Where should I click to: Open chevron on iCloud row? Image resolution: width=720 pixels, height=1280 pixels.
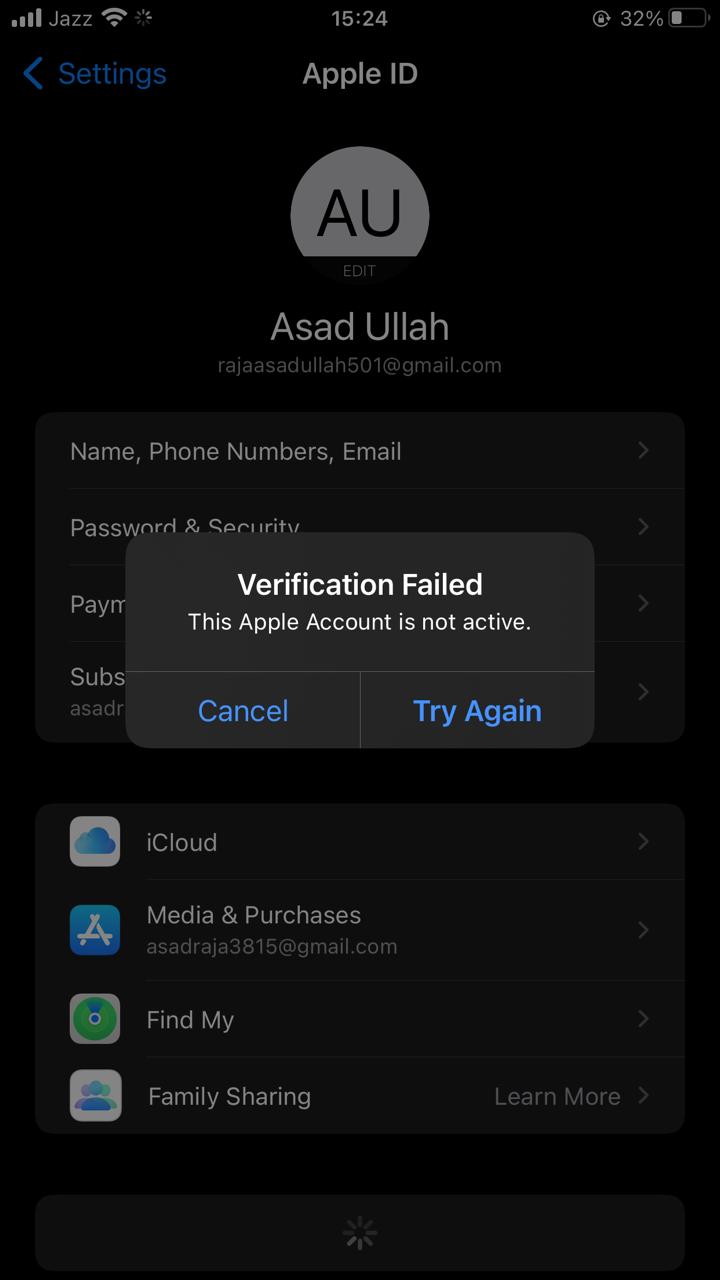coord(644,842)
